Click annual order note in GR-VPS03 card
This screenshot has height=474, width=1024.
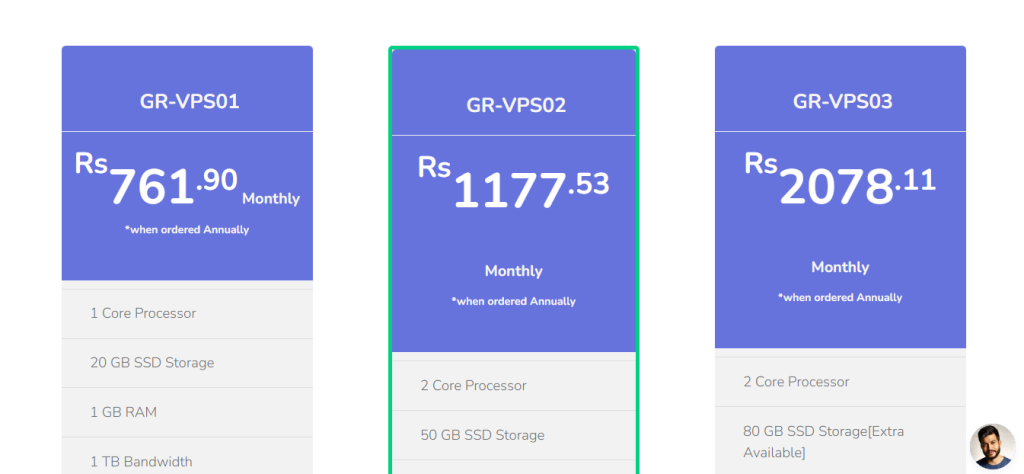point(840,298)
